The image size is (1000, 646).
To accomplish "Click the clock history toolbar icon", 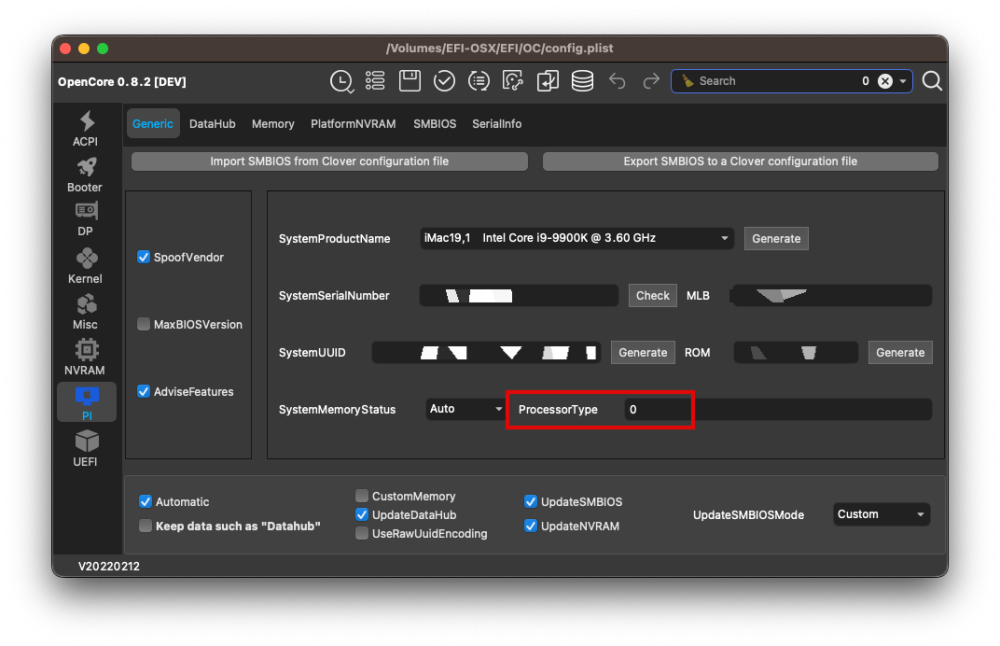I will 342,81.
